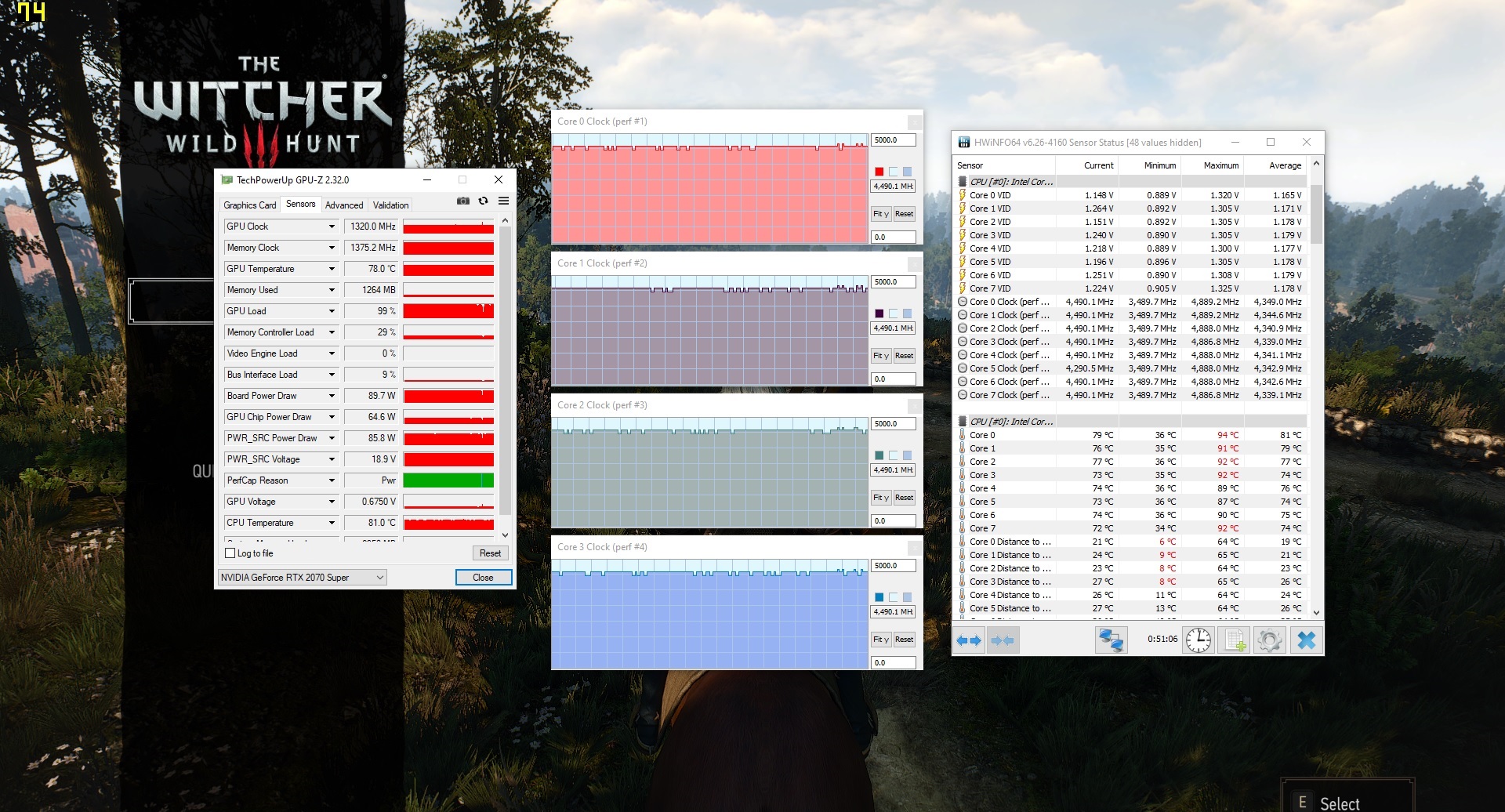Click the Average column header in HWiNFO

(1275, 165)
